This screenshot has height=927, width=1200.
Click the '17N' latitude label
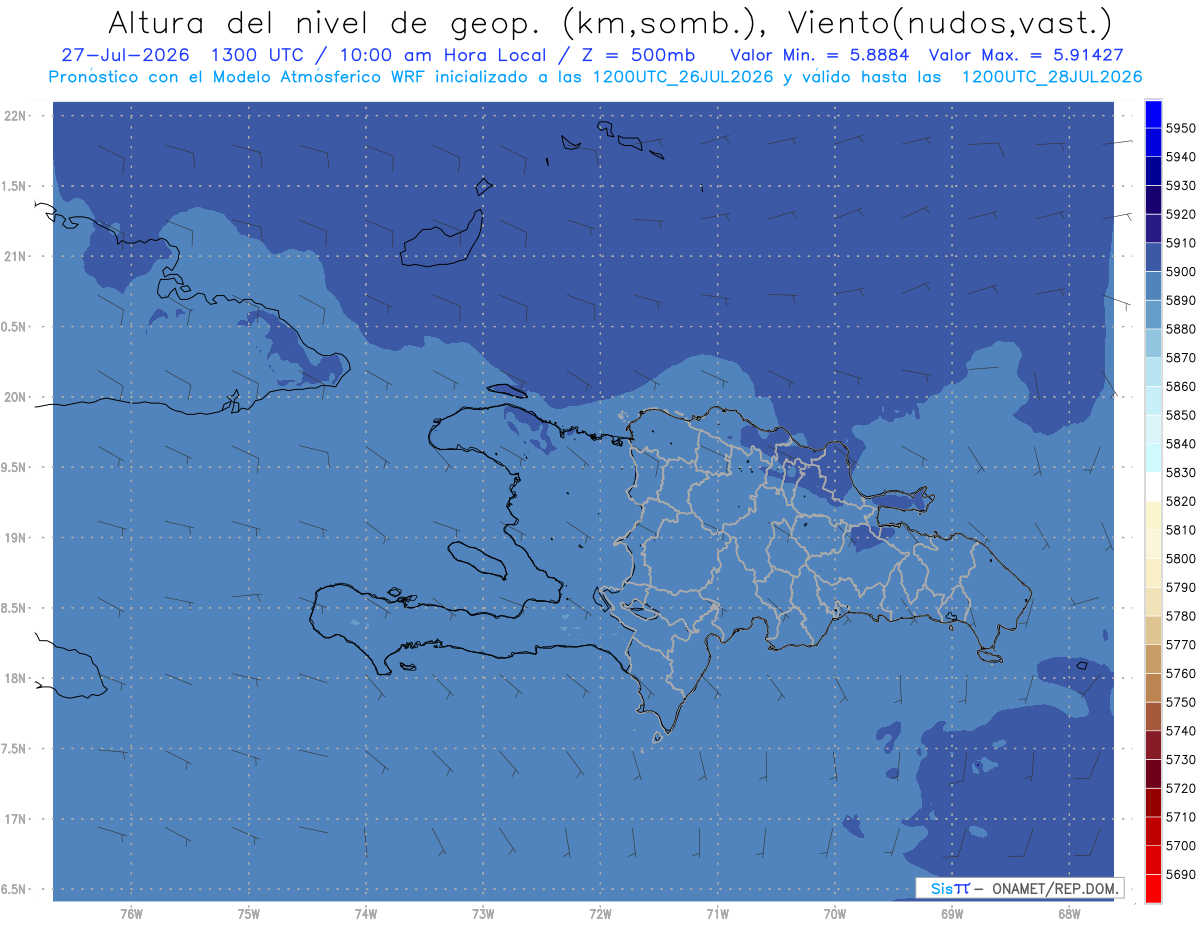pos(17,819)
